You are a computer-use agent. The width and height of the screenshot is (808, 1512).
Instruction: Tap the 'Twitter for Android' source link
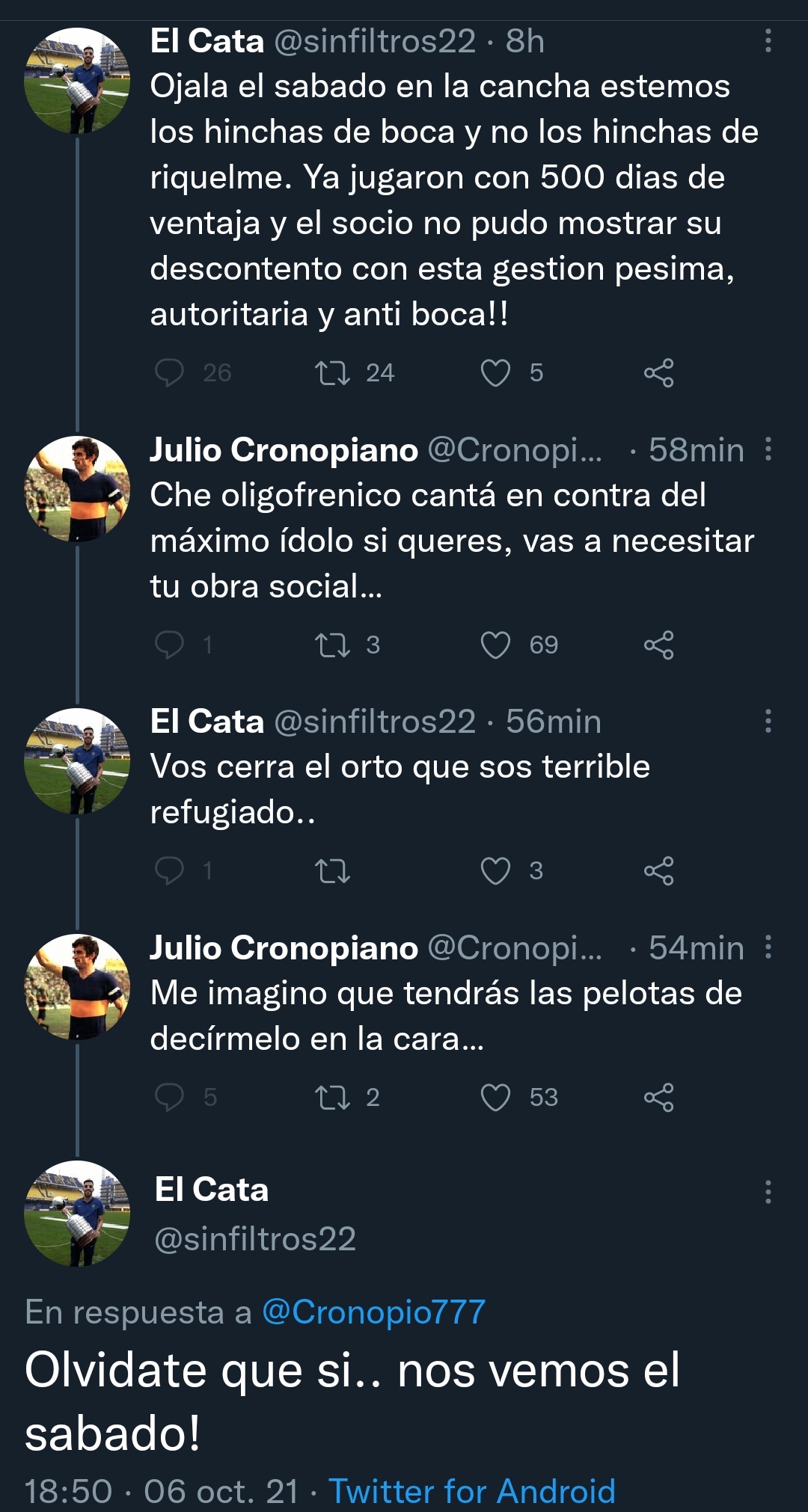[x=471, y=1491]
